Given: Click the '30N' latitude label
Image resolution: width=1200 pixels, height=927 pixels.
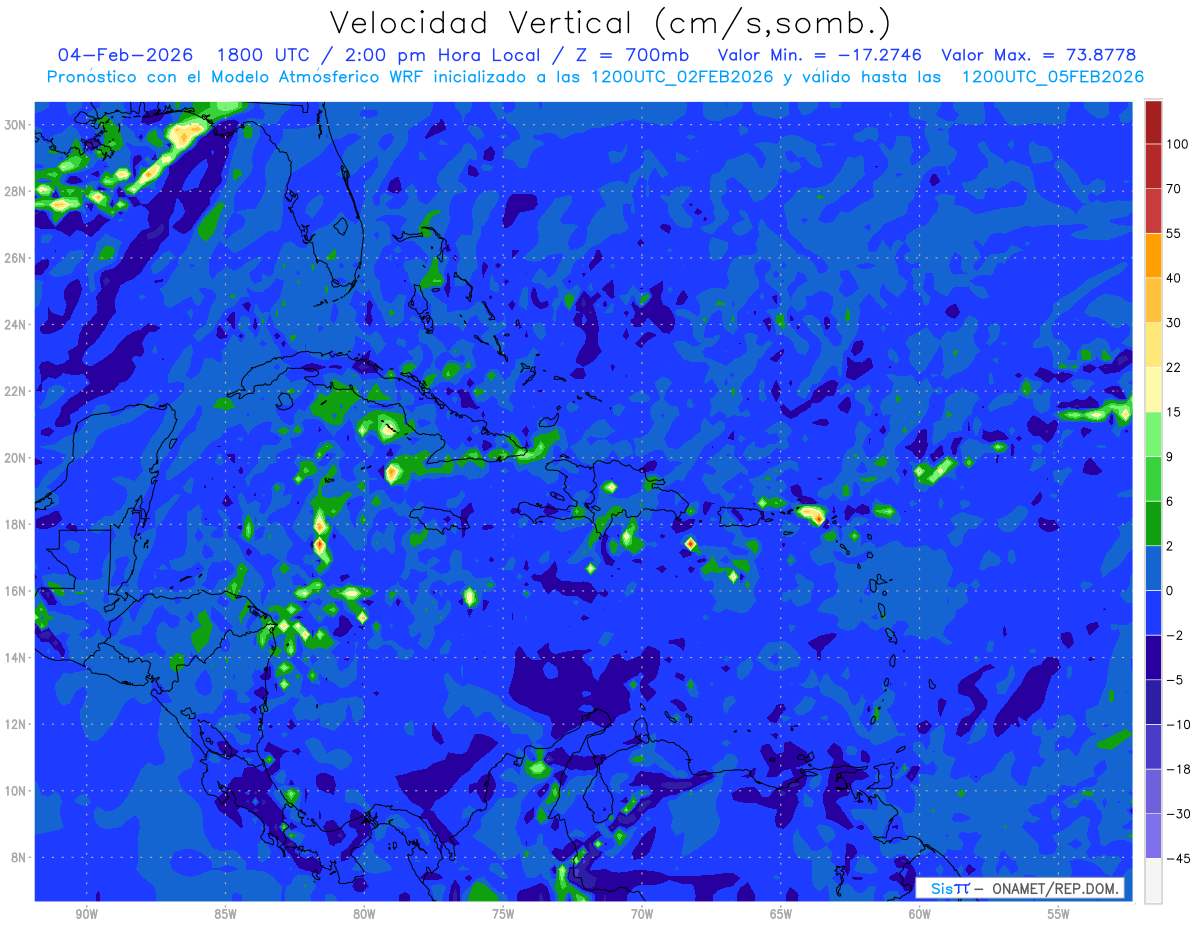Looking at the screenshot, I should 17,124.
